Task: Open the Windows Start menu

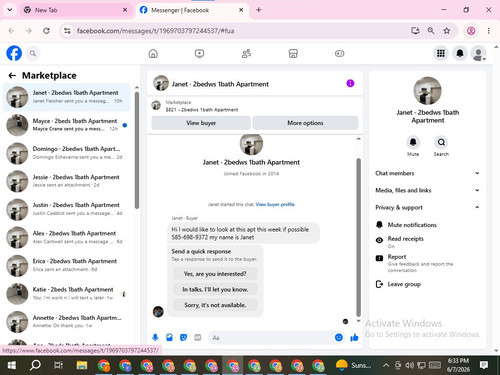Action: [11, 365]
